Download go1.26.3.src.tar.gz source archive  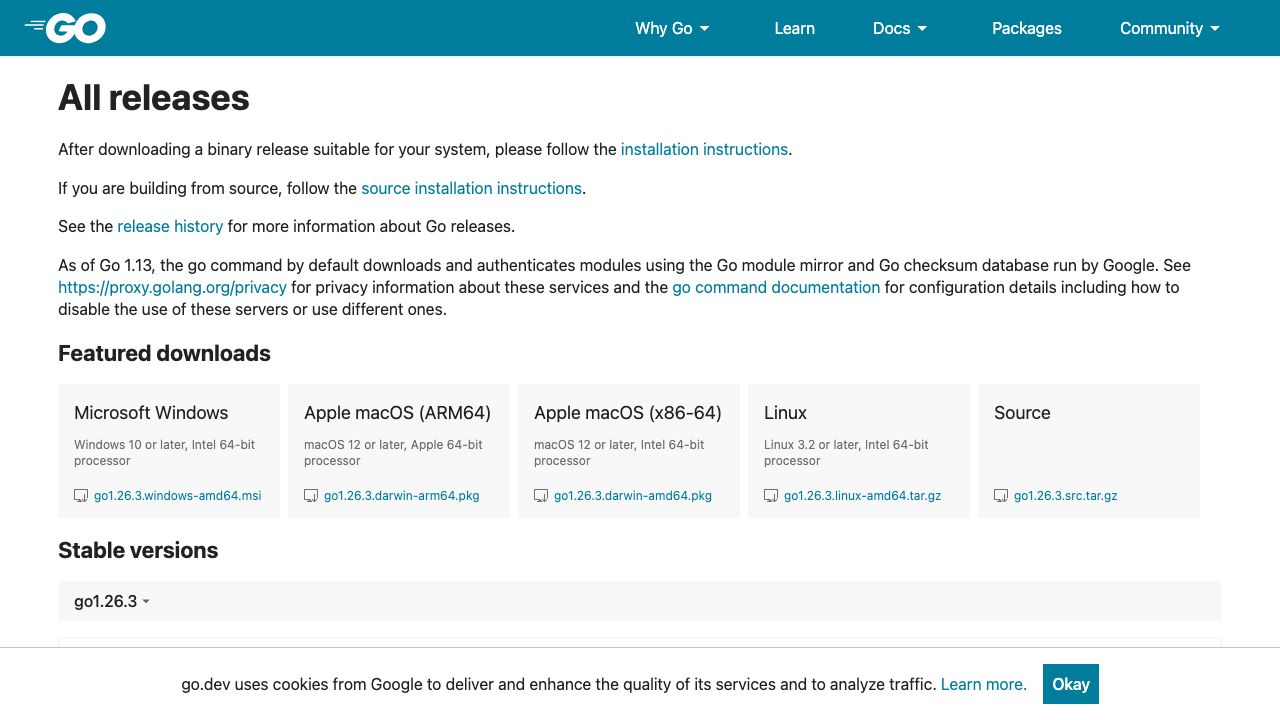point(1066,496)
